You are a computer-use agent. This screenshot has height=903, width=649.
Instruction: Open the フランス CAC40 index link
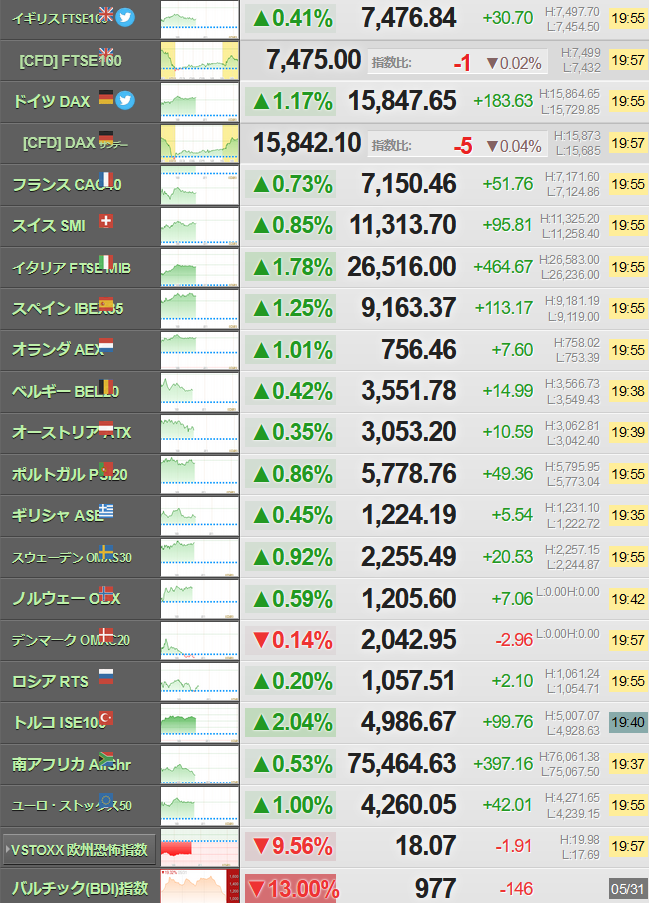67,185
